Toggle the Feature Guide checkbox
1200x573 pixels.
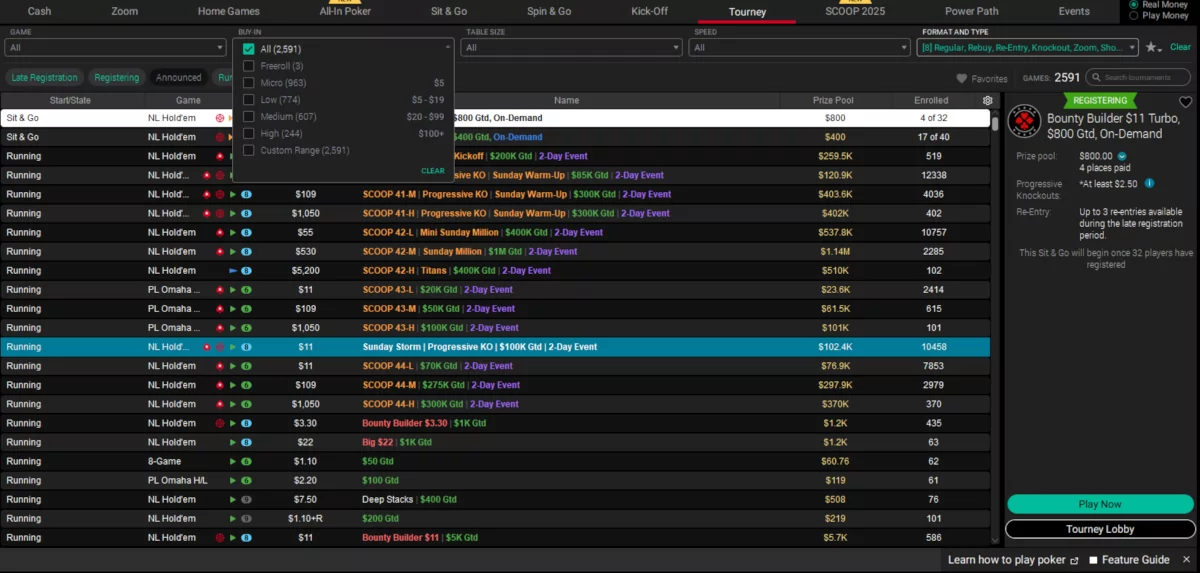(1094, 560)
